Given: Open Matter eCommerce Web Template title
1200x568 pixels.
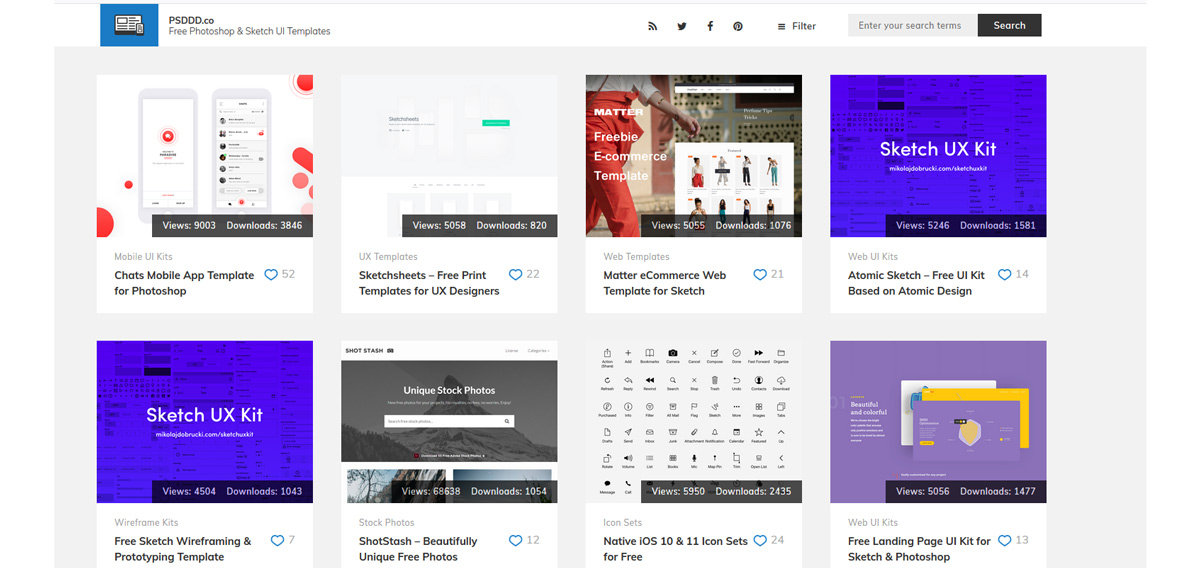Looking at the screenshot, I should tap(665, 283).
